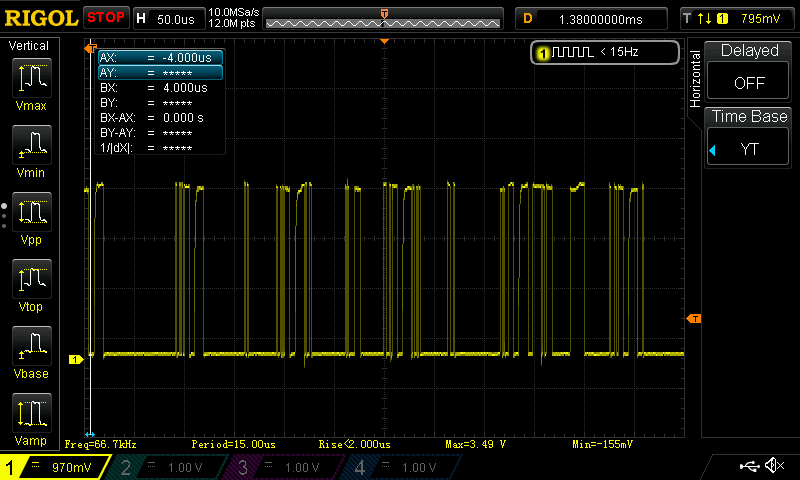
Task: Click the channel 1 square wave counter icon
Action: [x=567, y=52]
